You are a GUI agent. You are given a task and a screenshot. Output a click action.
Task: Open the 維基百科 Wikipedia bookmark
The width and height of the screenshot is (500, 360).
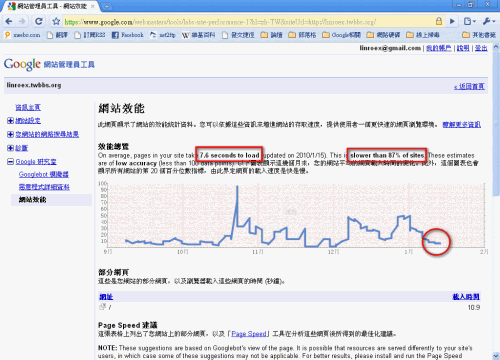tap(199, 35)
